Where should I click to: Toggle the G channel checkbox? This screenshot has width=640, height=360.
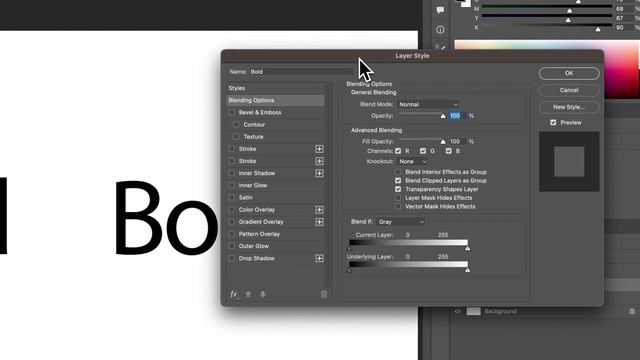click(423, 151)
